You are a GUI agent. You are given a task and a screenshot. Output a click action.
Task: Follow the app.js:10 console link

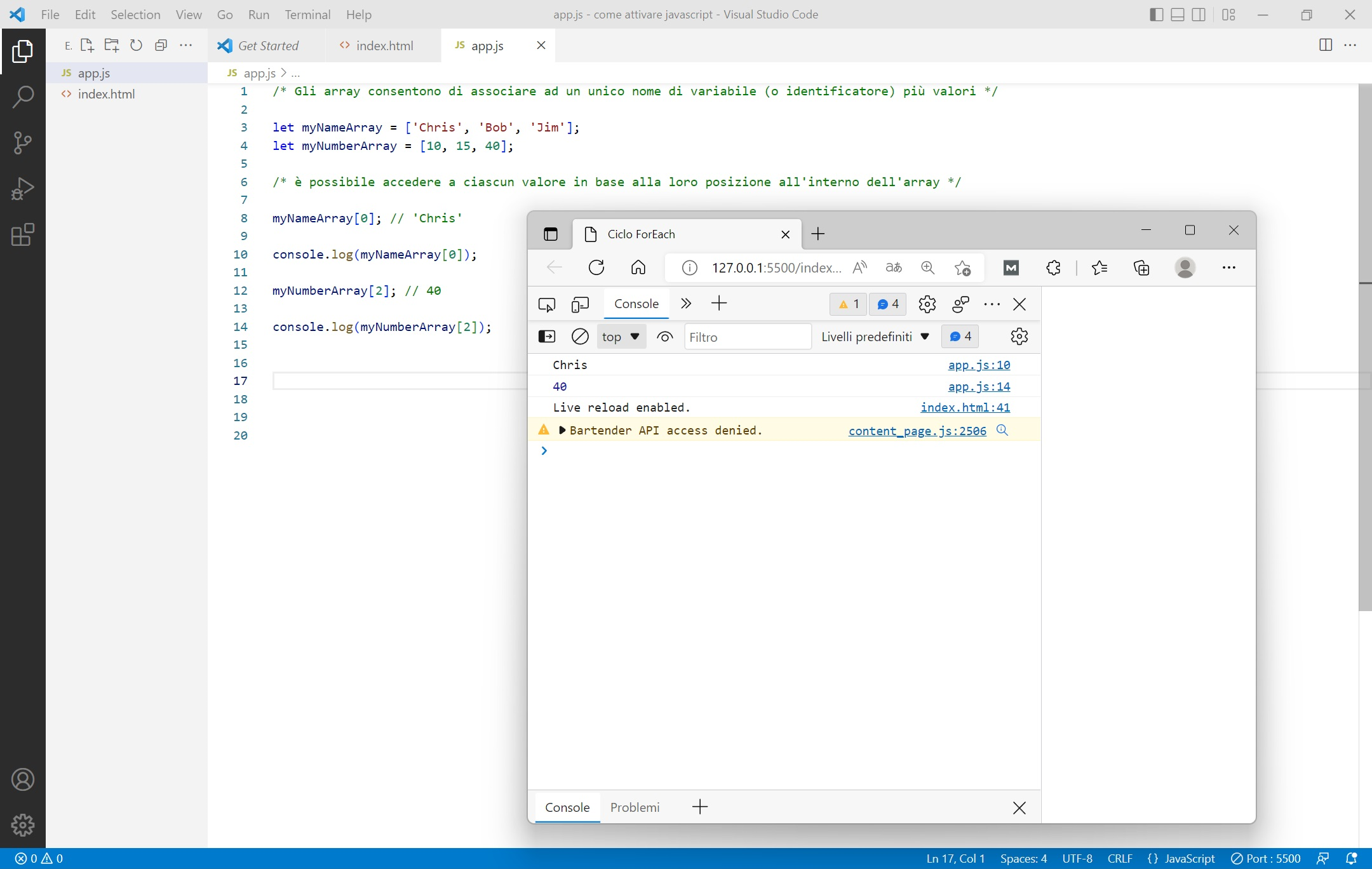979,365
